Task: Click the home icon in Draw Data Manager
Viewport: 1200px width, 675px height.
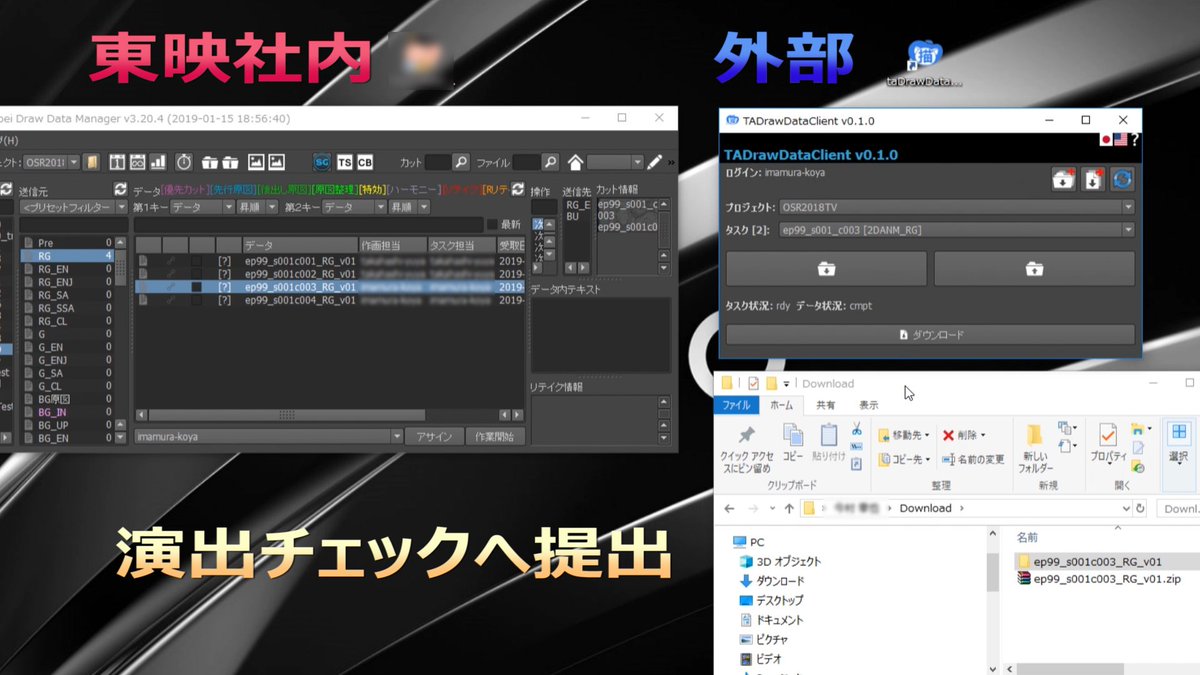Action: click(576, 162)
